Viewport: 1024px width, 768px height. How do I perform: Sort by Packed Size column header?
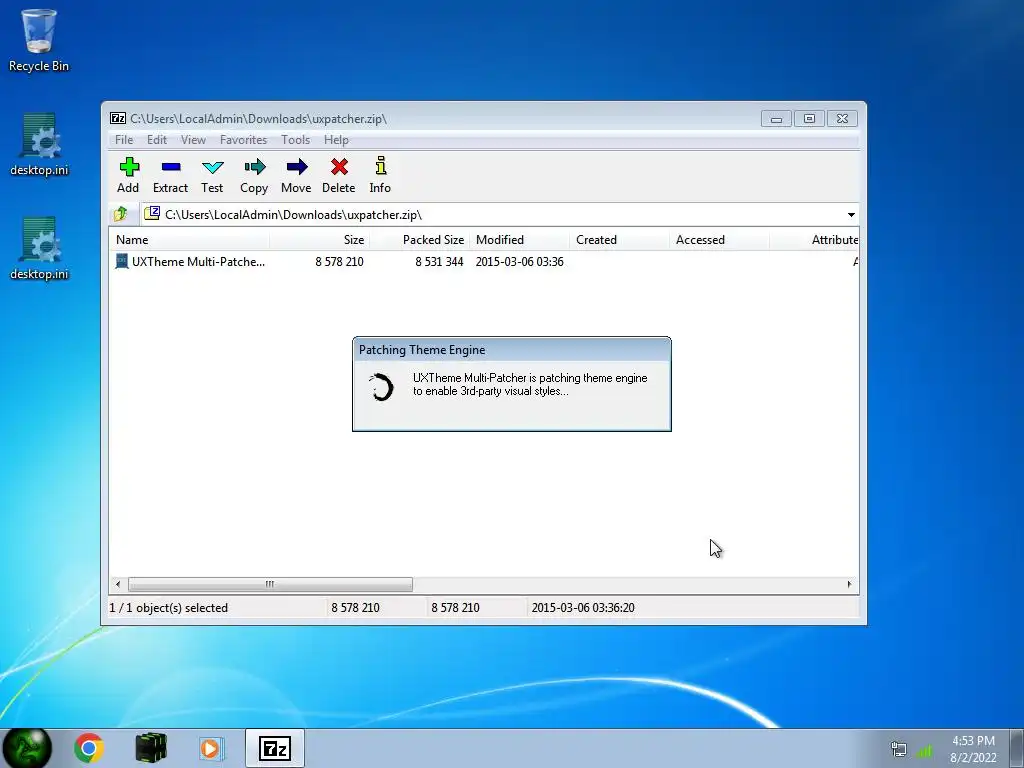click(420, 240)
